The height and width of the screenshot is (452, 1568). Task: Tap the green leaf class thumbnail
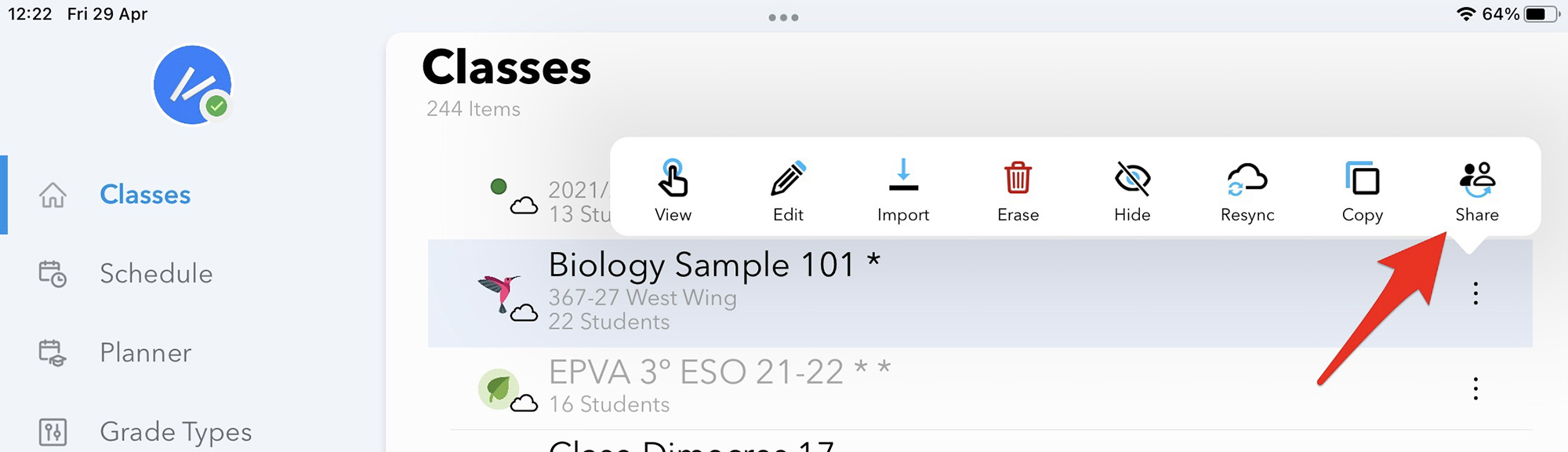(x=498, y=388)
